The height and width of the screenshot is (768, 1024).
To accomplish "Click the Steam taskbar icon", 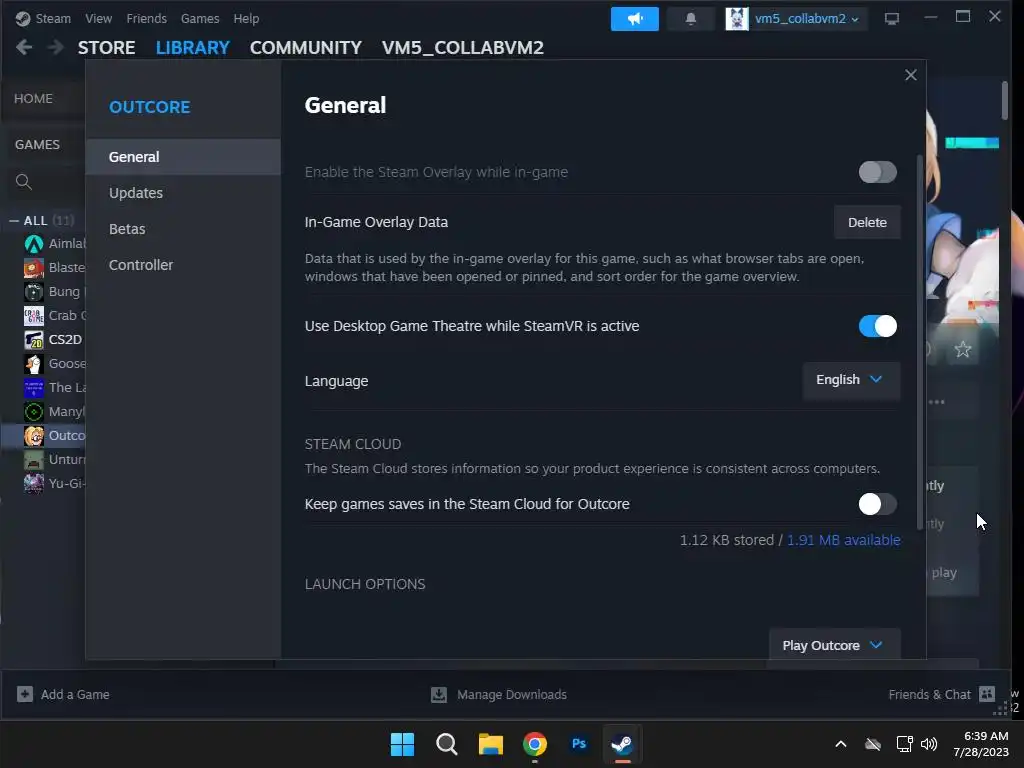I will click(622, 744).
